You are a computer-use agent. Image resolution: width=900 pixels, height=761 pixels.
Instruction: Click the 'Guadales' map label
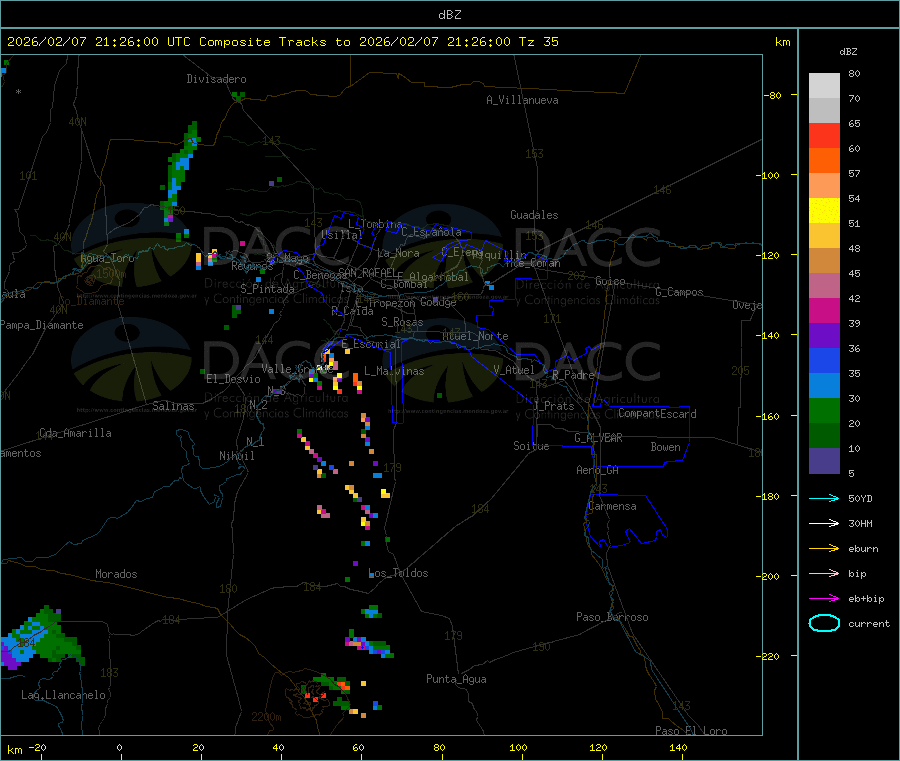click(x=534, y=215)
